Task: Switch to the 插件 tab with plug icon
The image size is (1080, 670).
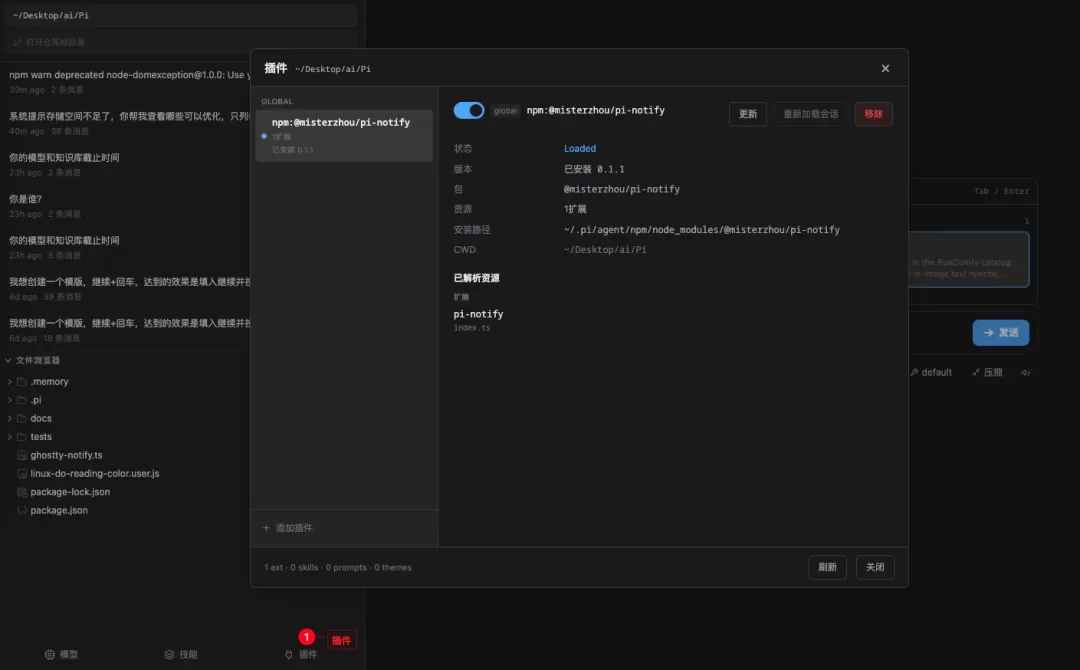Action: [x=300, y=654]
